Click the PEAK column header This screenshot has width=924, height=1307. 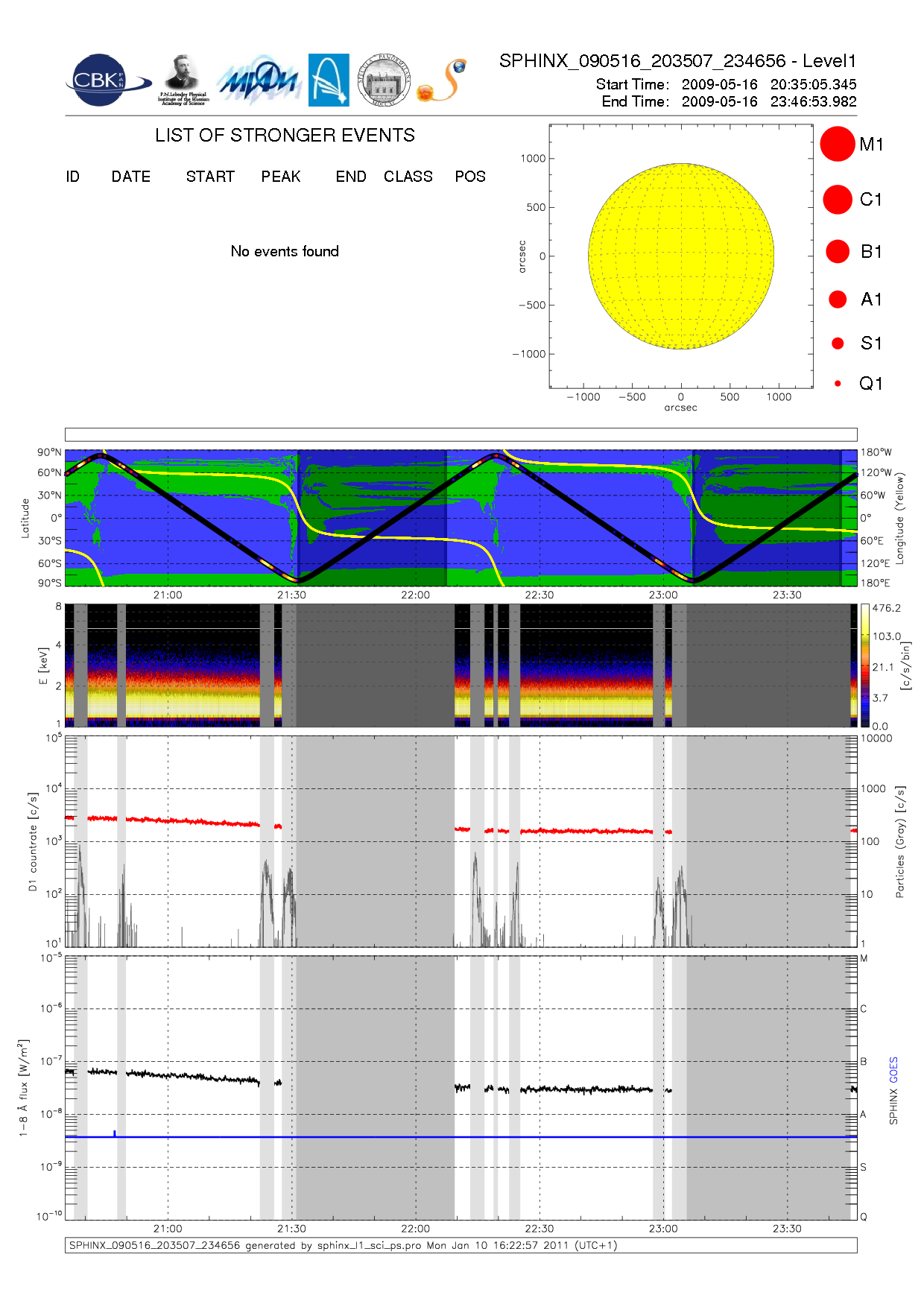280,177
